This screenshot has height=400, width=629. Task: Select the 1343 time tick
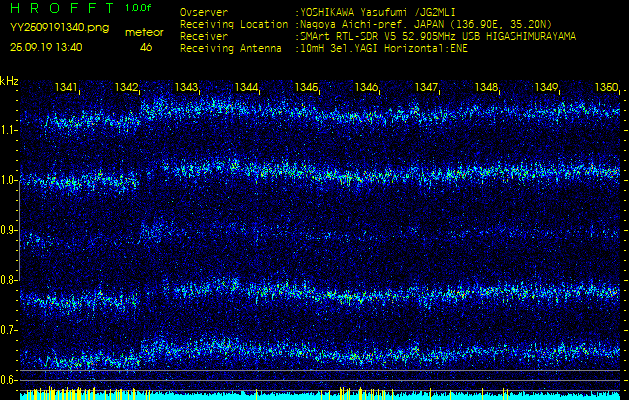tap(186, 88)
